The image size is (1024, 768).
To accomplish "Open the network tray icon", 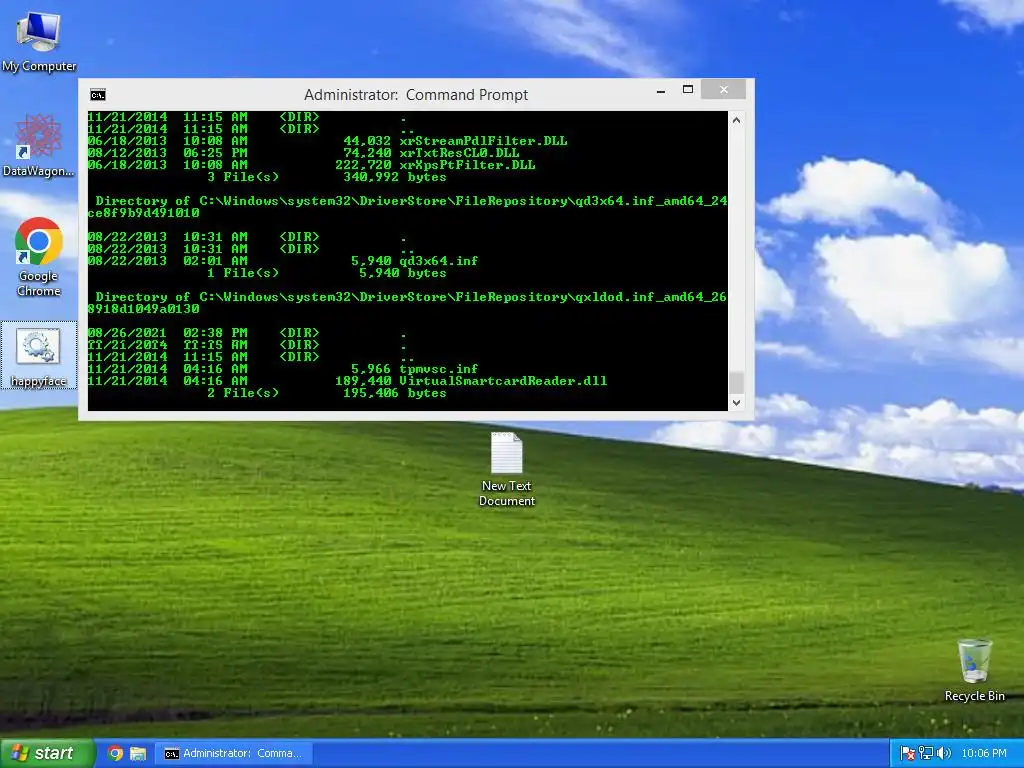I will point(925,754).
